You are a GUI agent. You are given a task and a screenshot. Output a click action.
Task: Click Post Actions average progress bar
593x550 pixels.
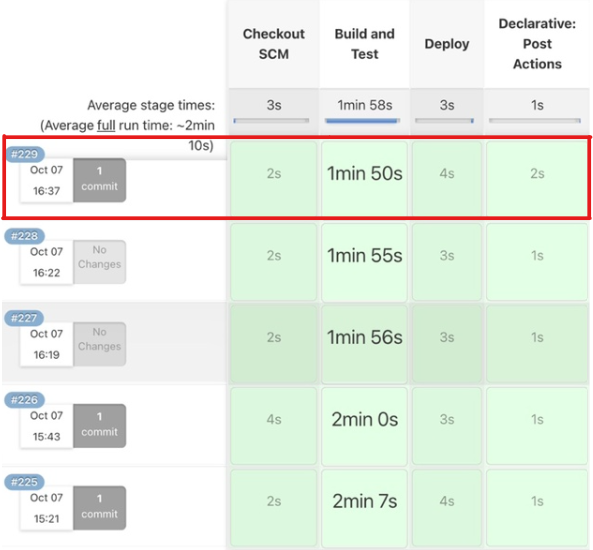coord(535,121)
